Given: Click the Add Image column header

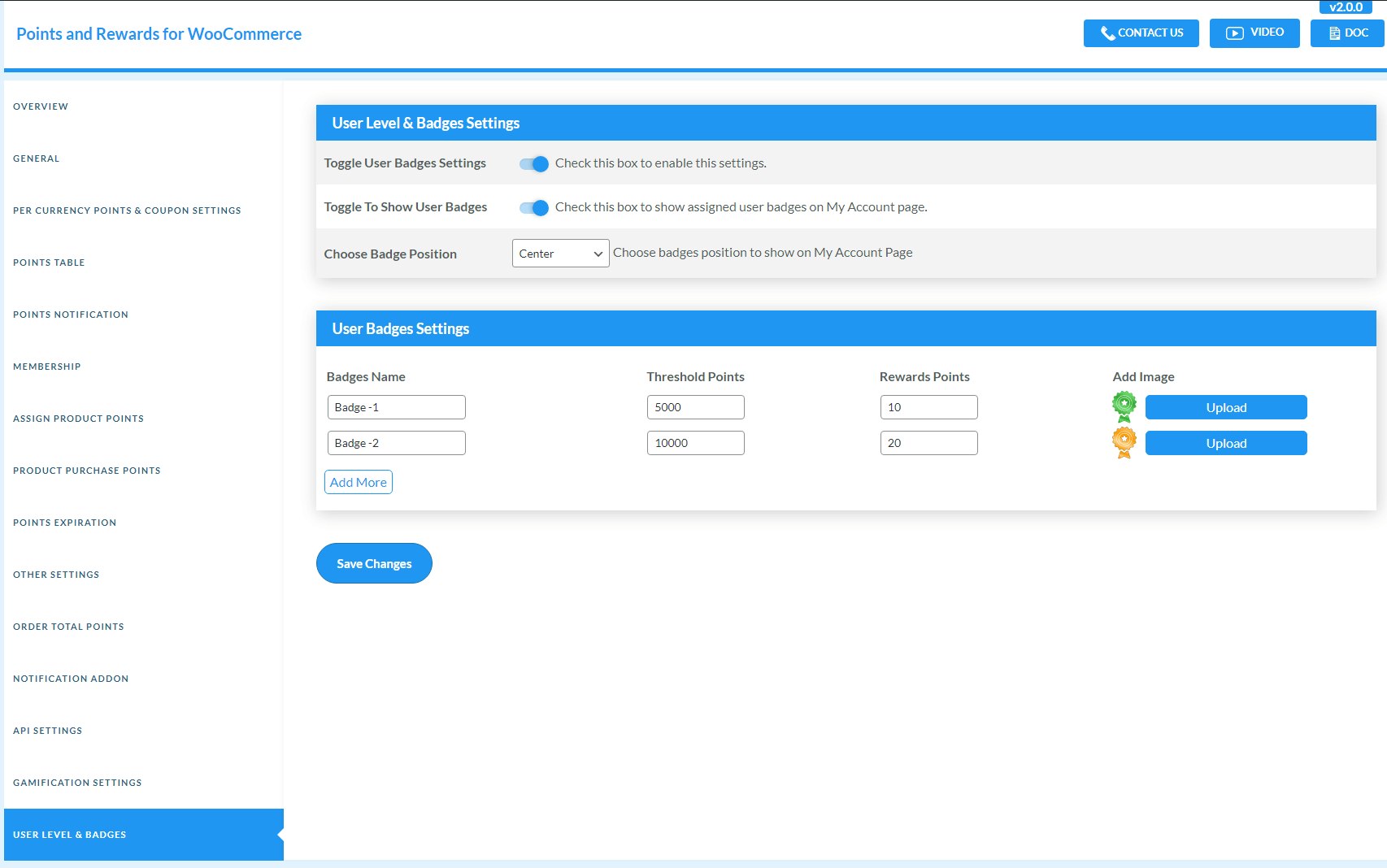Looking at the screenshot, I should click(1144, 376).
